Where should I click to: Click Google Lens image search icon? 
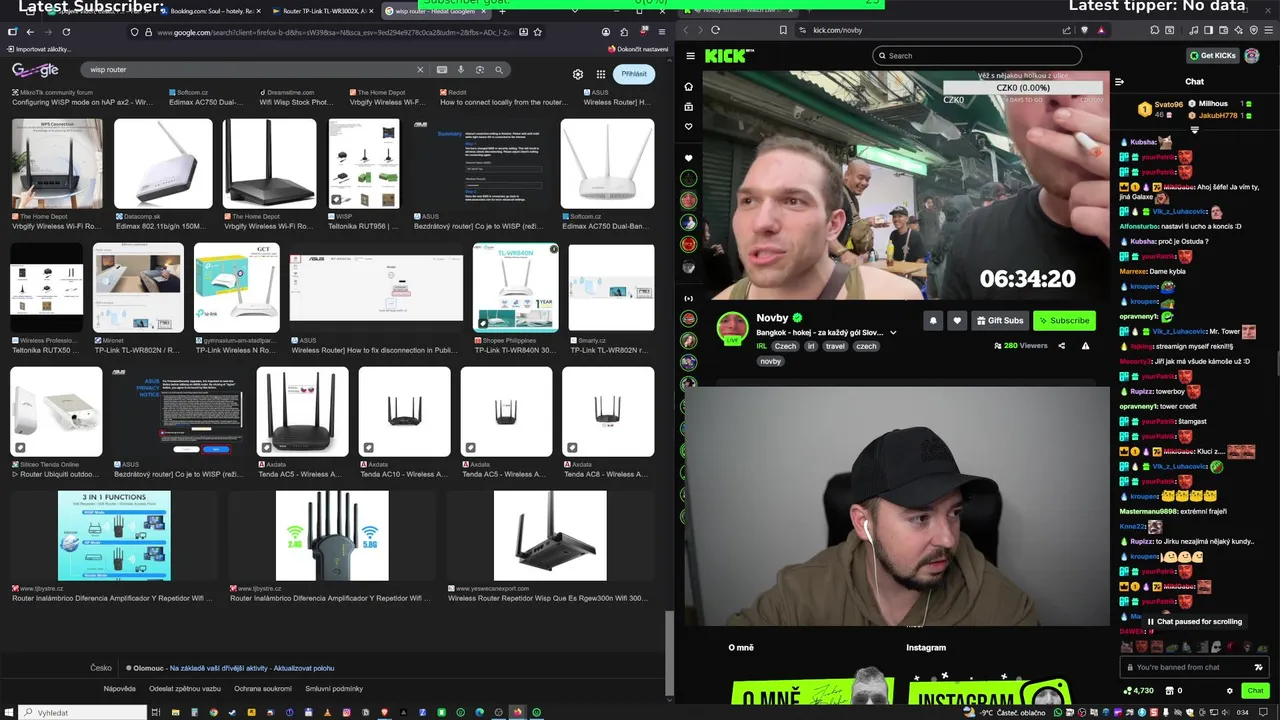480,70
